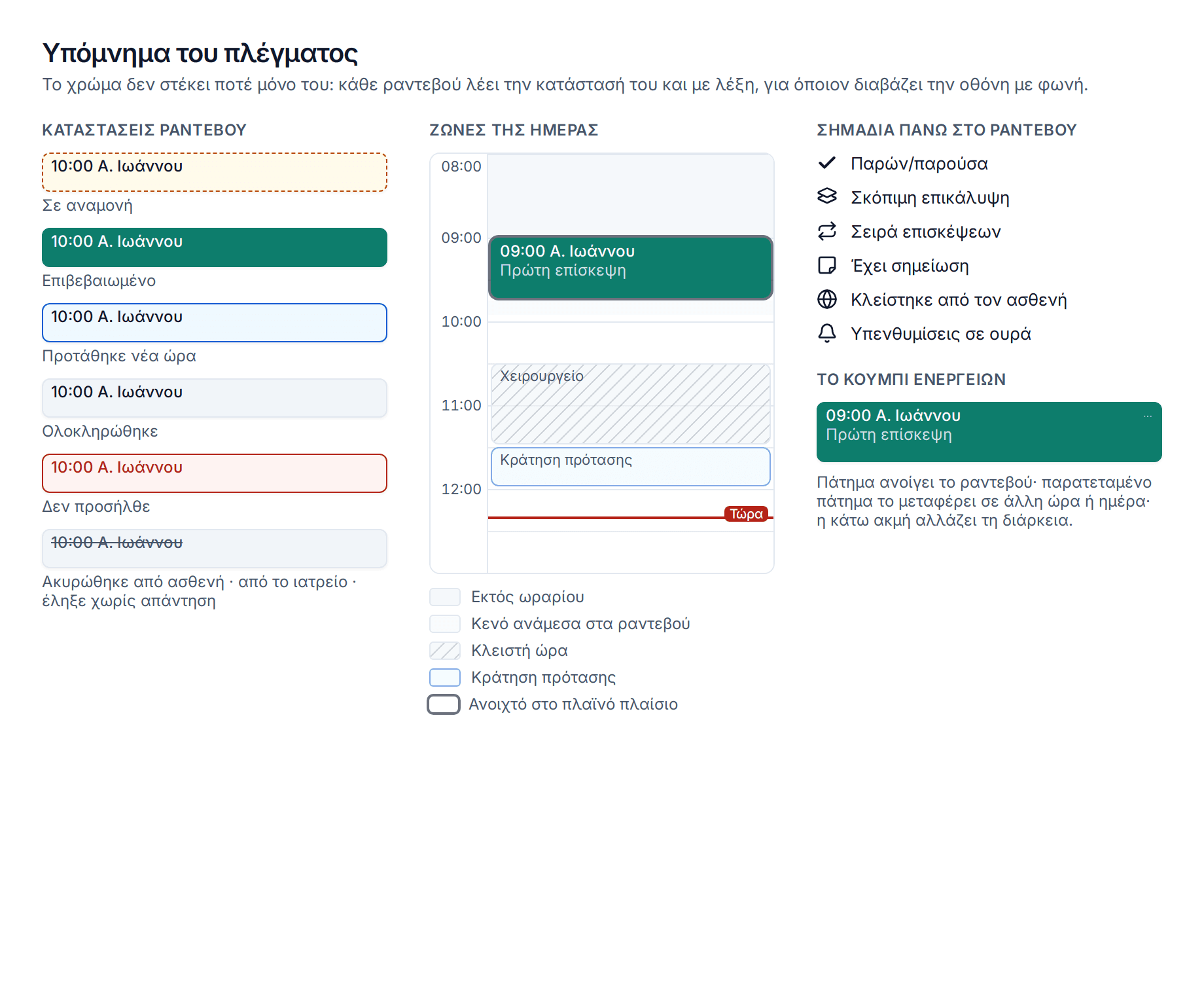This screenshot has width=1204, height=995.
Task: Click the Κενό ανάμεσα στα ραντεβού legend swatch
Action: point(445,624)
